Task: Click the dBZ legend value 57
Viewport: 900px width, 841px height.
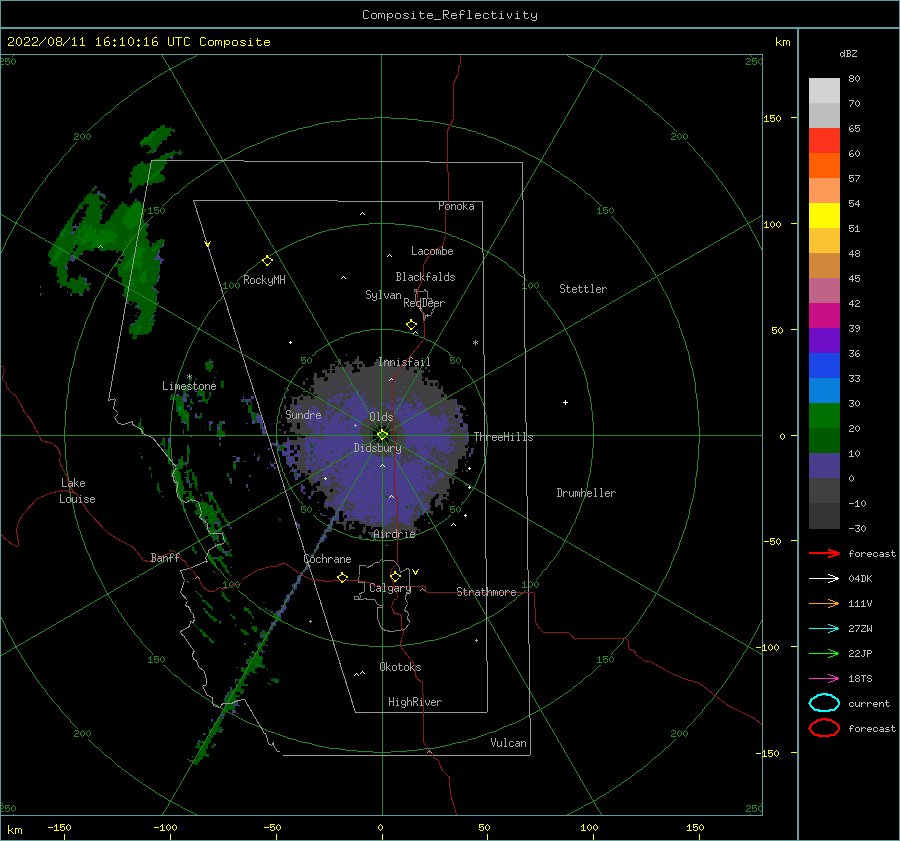Action: click(x=854, y=179)
